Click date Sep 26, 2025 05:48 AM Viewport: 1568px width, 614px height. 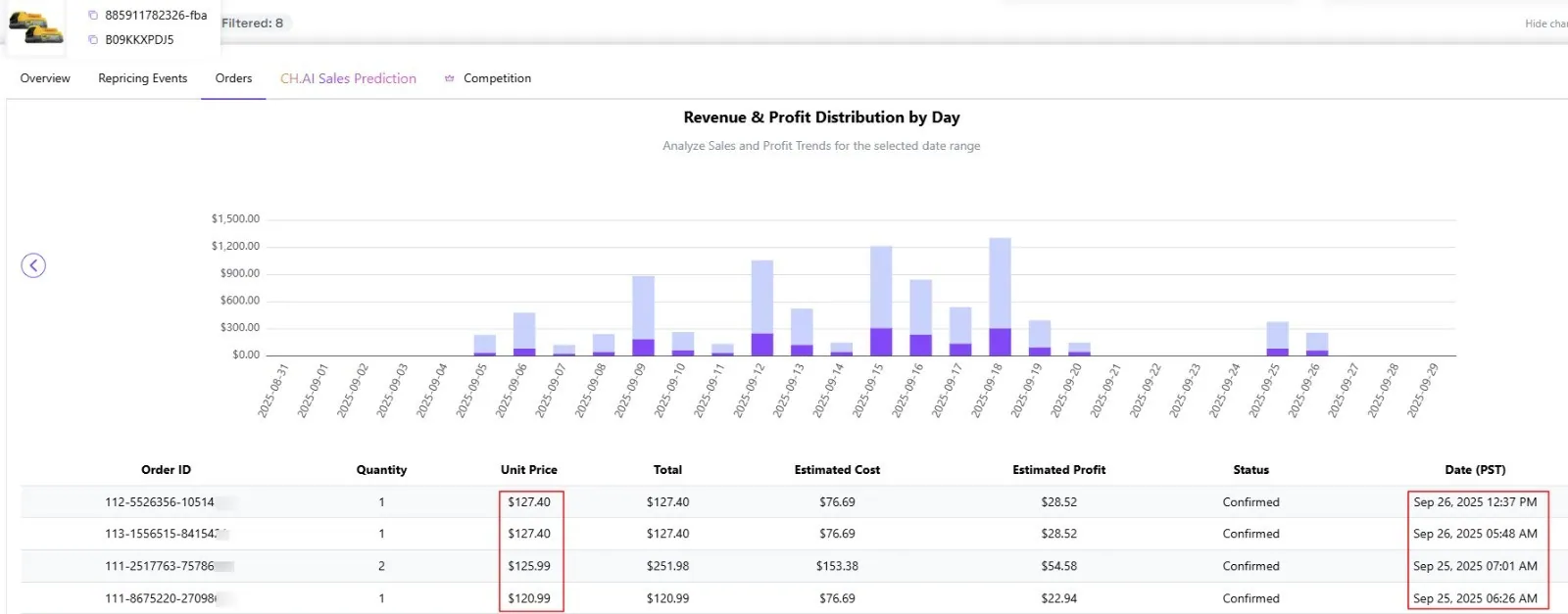pos(1475,534)
